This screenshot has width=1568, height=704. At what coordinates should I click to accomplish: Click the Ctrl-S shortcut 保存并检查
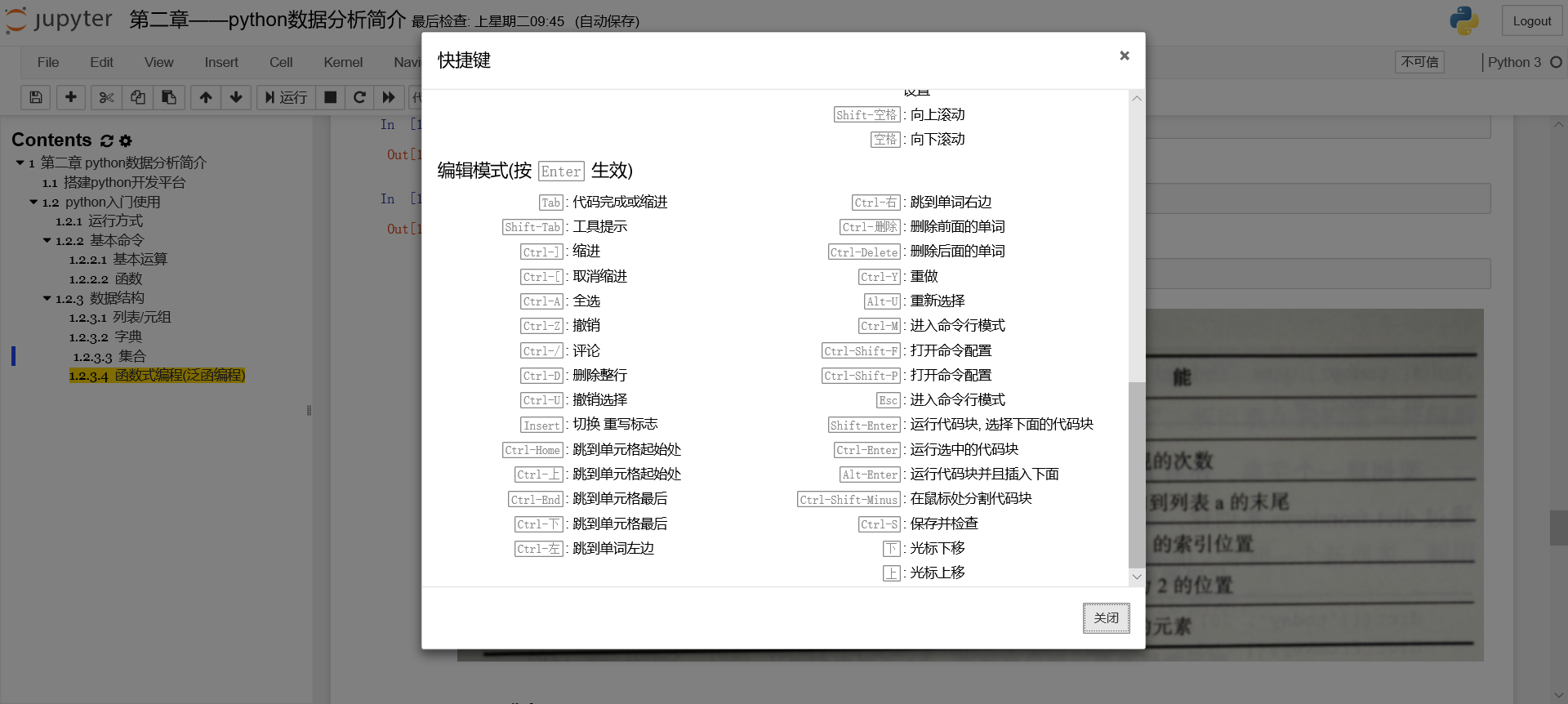click(918, 524)
